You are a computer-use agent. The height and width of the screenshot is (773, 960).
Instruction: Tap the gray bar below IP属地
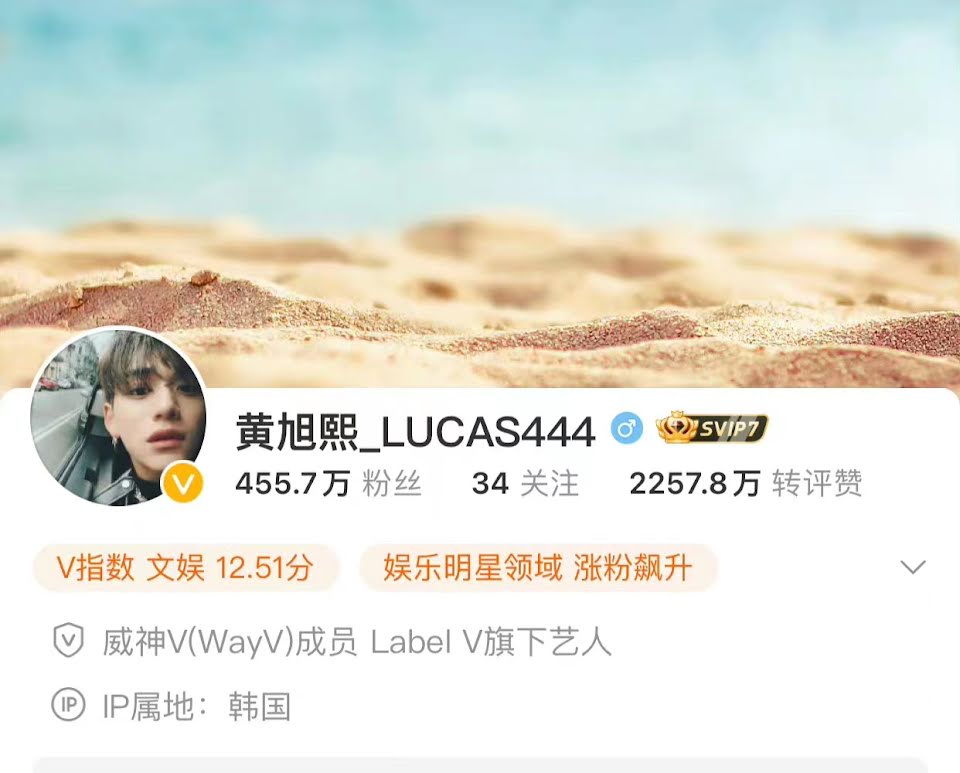pos(480,765)
